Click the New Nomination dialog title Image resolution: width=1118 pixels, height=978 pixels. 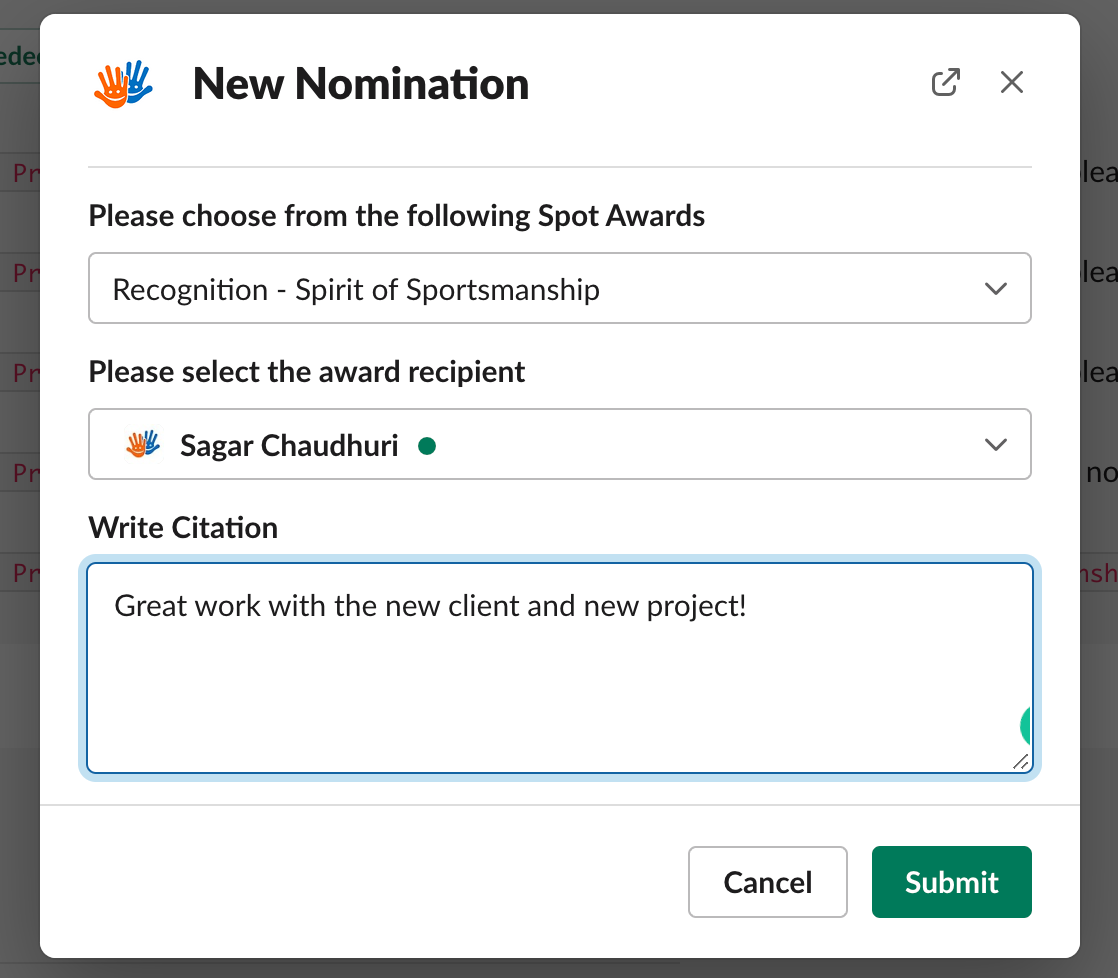click(360, 84)
